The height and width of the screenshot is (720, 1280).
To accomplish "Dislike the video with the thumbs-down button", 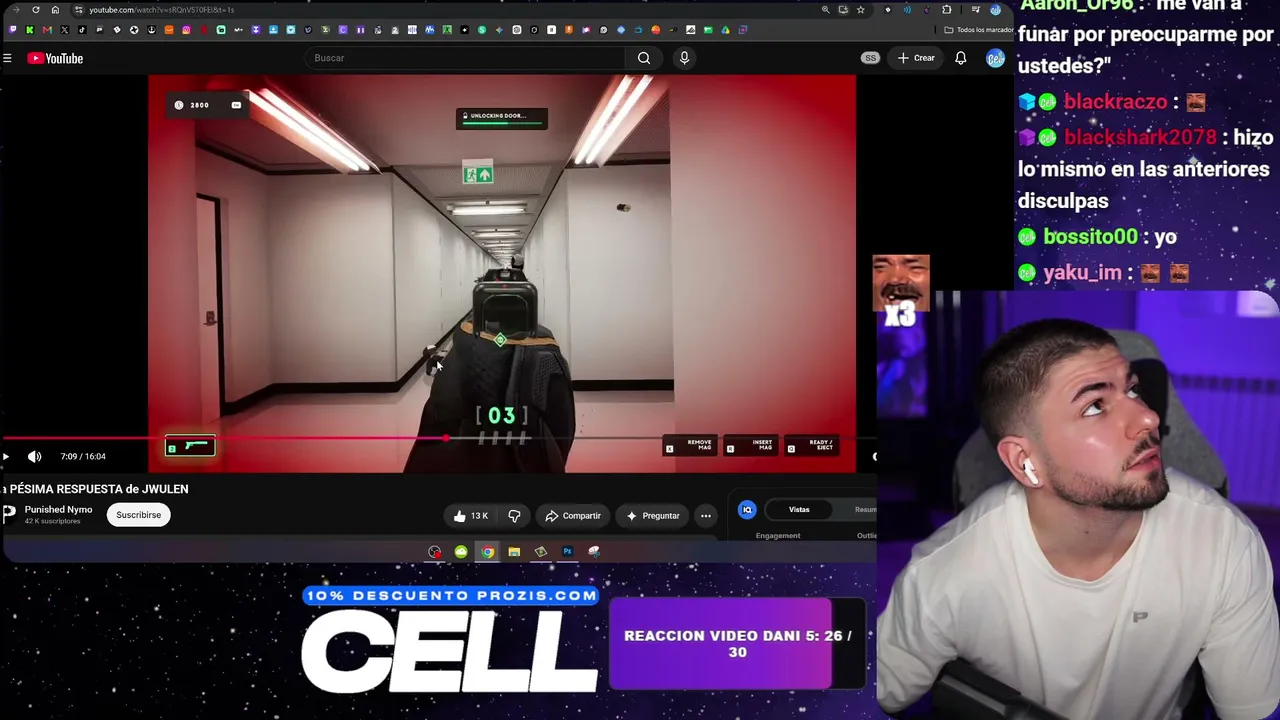I will [x=514, y=516].
